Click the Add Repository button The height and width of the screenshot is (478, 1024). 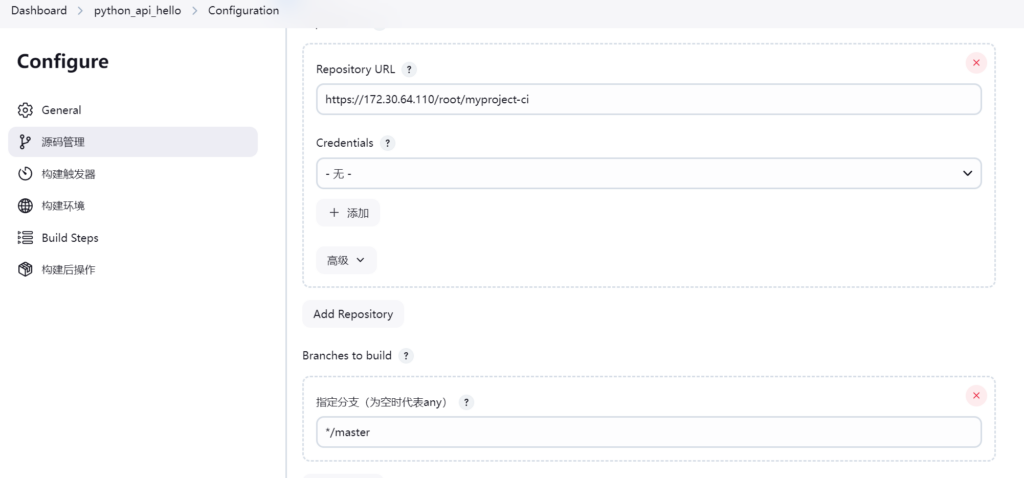coord(353,314)
